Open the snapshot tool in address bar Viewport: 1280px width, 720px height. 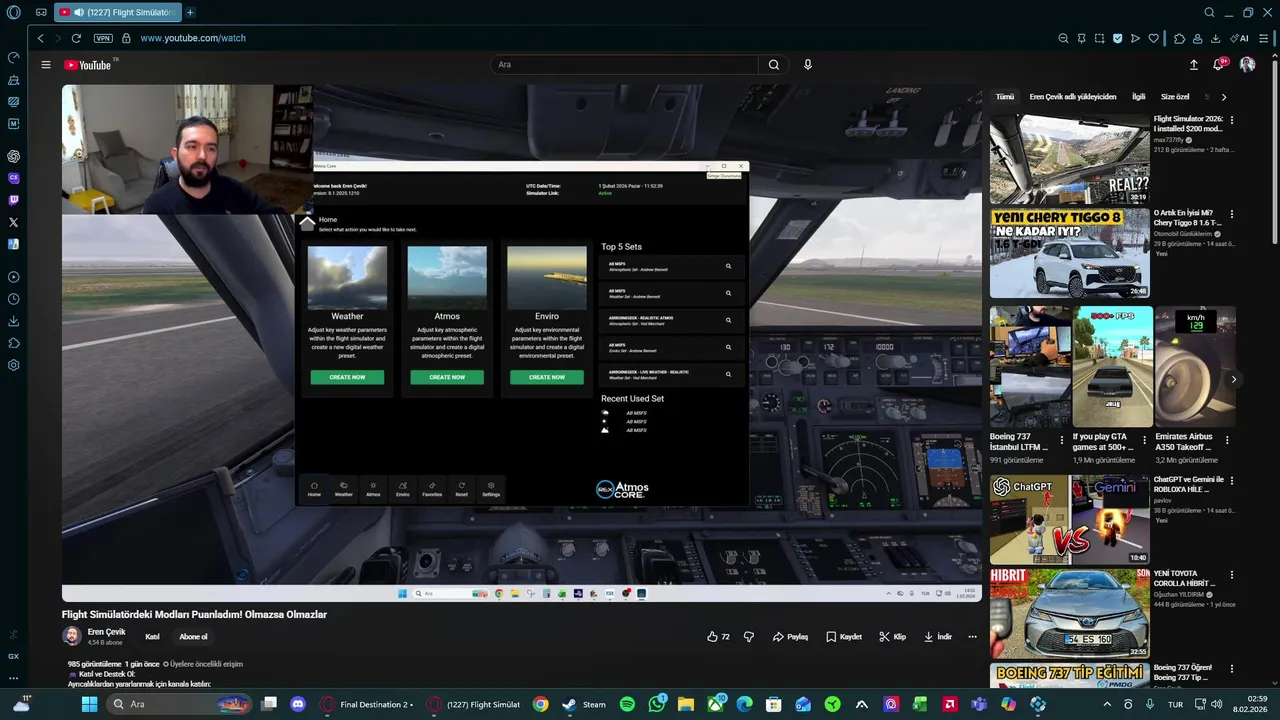tap(1099, 38)
